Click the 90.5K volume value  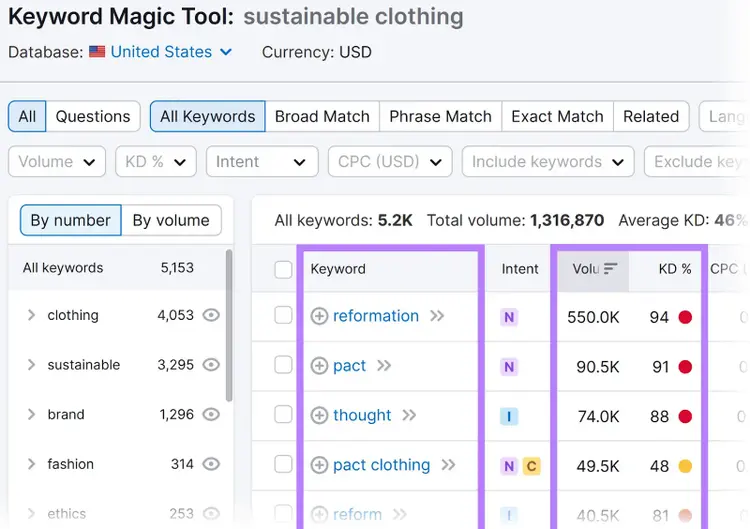(x=597, y=367)
